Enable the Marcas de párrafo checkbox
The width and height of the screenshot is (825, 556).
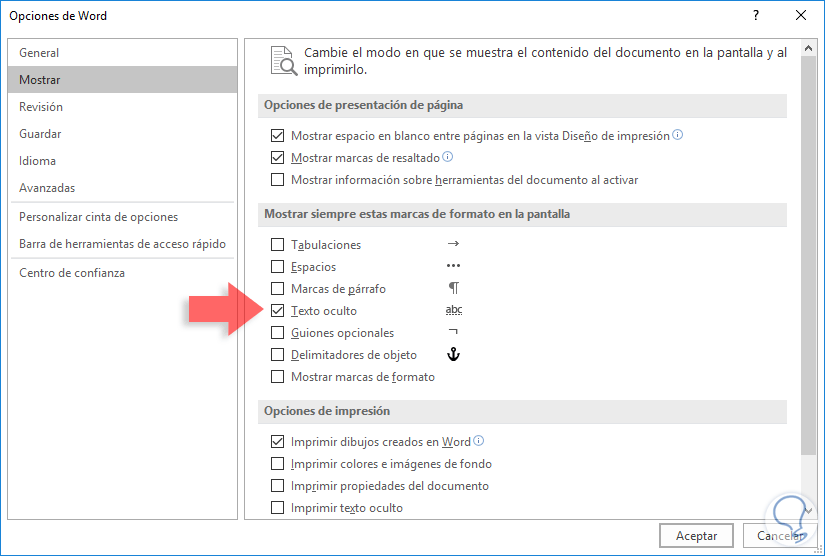pyautogui.click(x=278, y=289)
